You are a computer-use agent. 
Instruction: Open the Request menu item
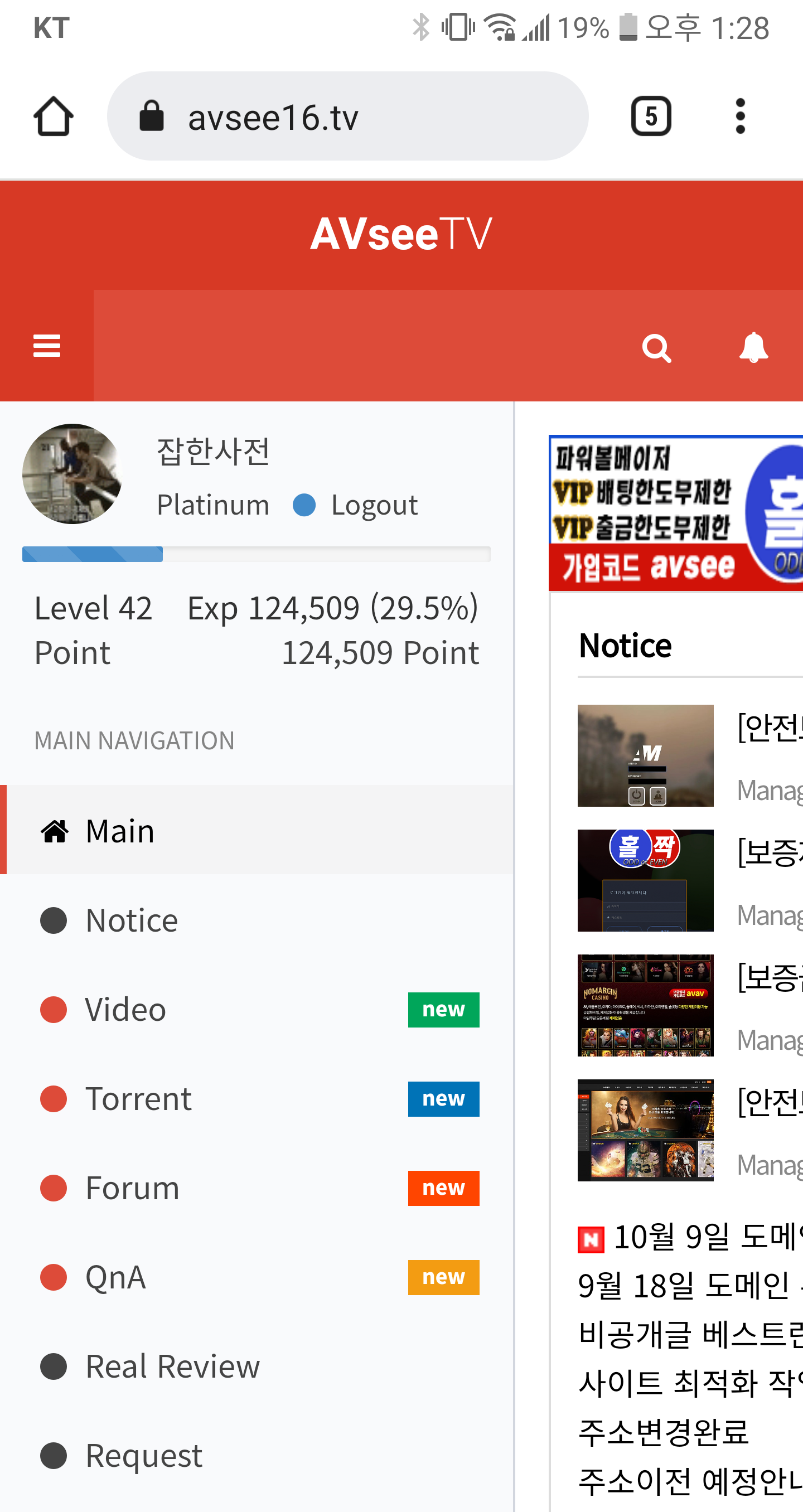(257, 1456)
